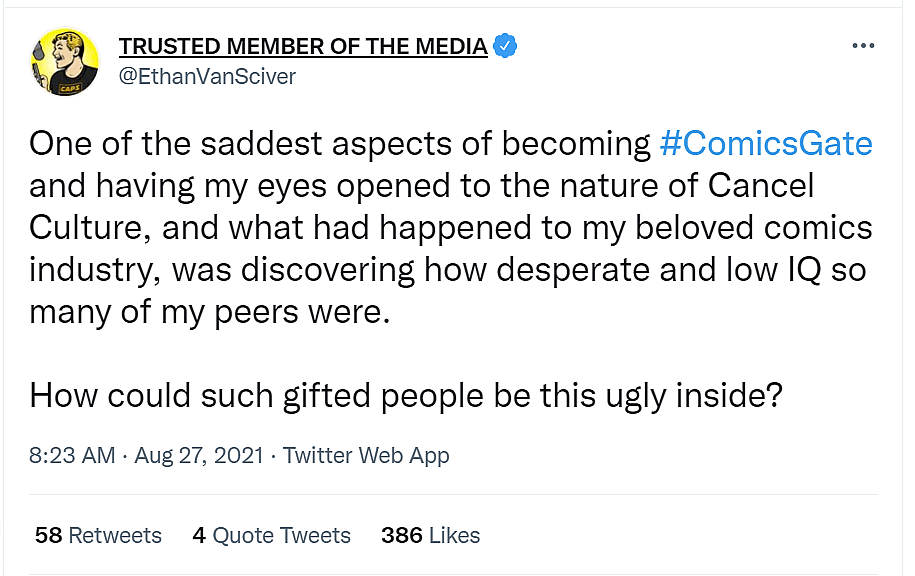View the 58 Retweets list
915x576 pixels.
[98, 536]
